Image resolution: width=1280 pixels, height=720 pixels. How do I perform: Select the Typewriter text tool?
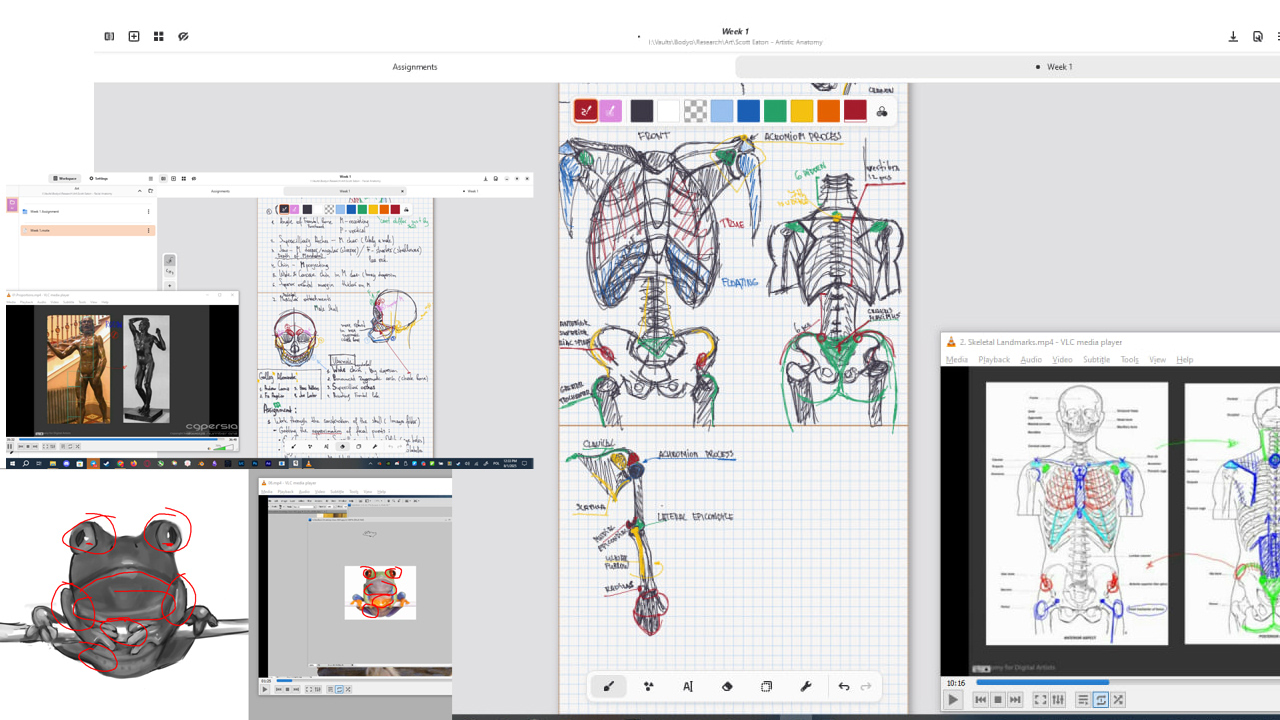coord(688,687)
